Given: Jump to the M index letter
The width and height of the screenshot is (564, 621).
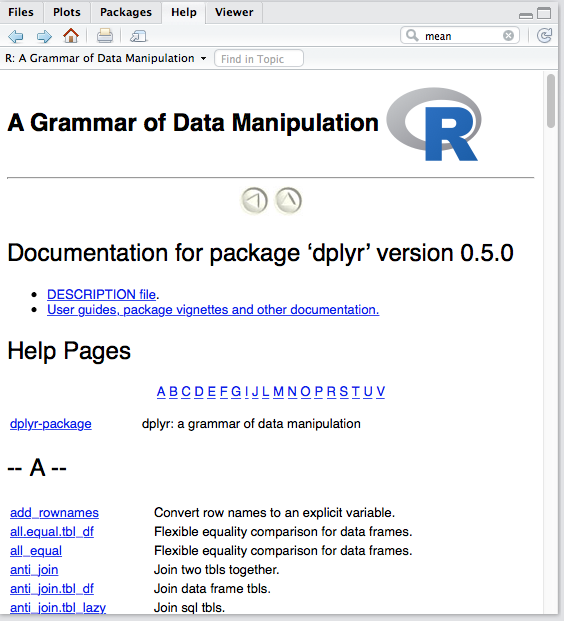Looking at the screenshot, I should (x=278, y=391).
